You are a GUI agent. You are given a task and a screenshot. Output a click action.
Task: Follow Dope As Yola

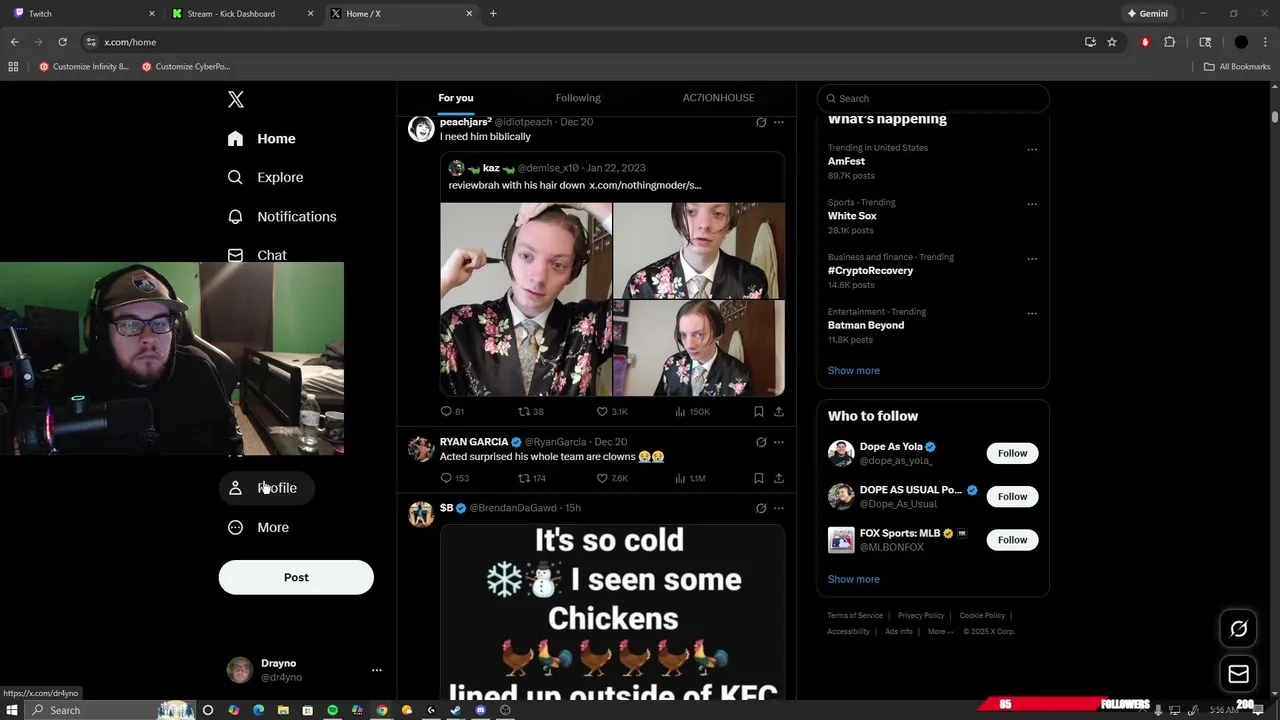pyautogui.click(x=1012, y=453)
